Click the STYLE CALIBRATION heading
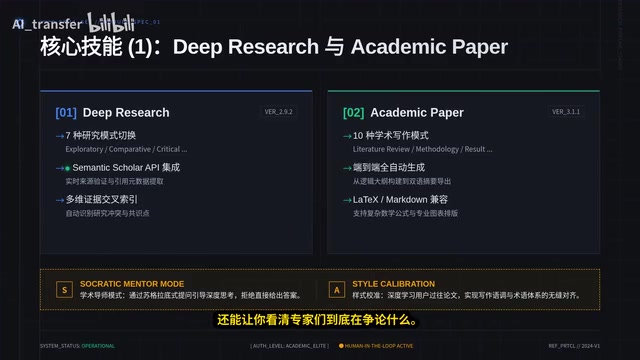The width and height of the screenshot is (640, 360). [393, 284]
